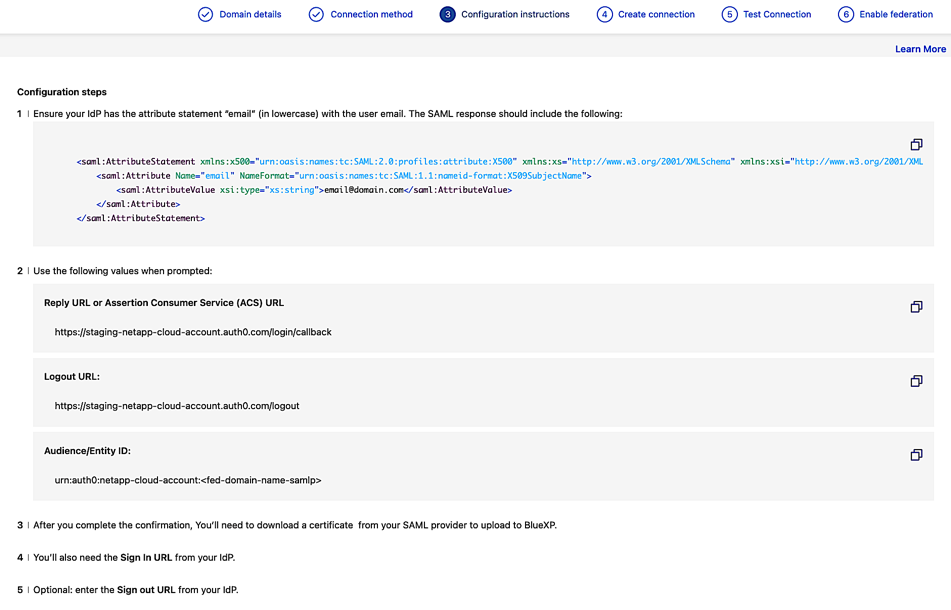
Task: Jump to the Test Connection step
Action: tap(777, 15)
